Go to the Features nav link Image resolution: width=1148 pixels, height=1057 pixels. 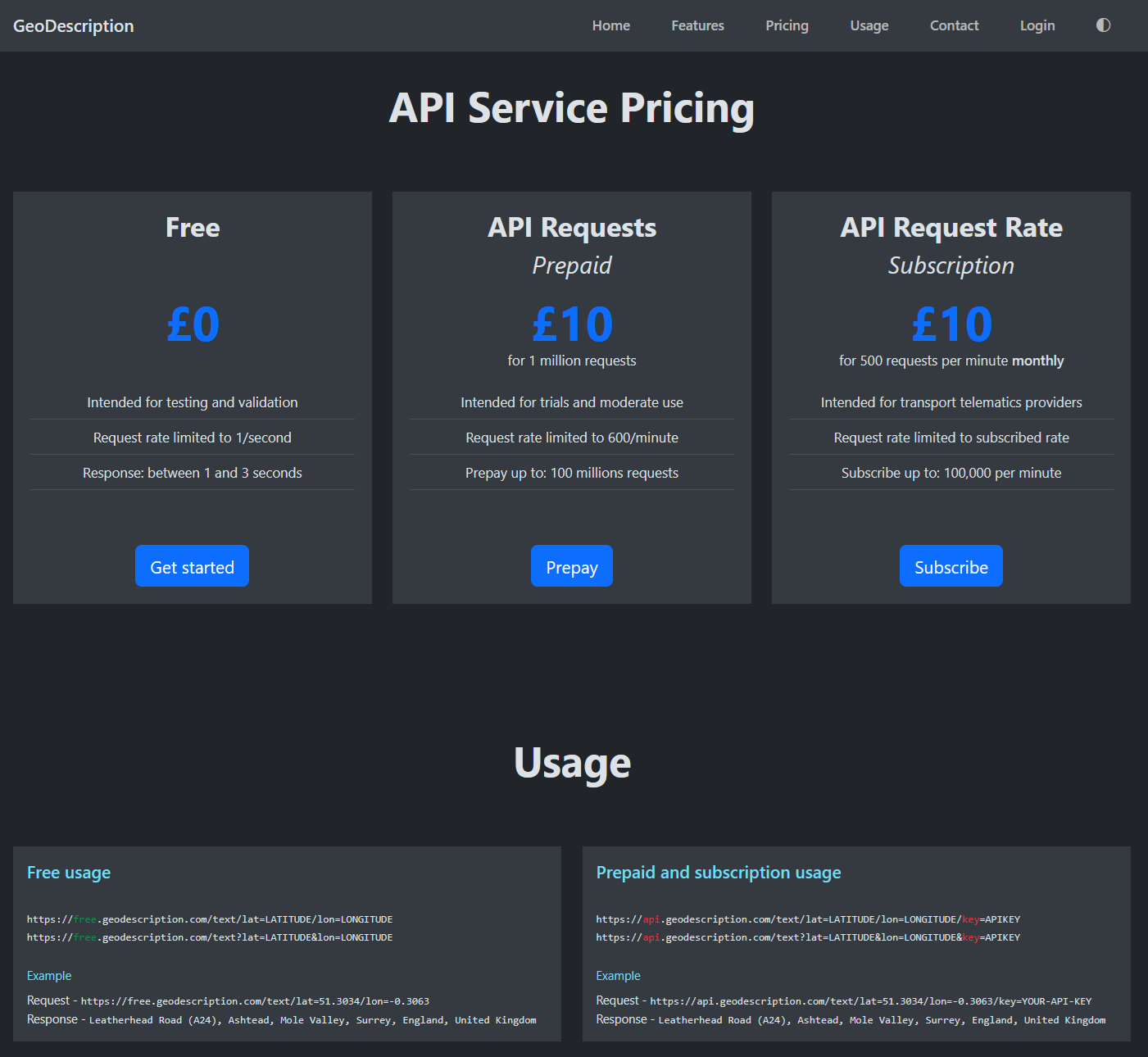point(697,25)
